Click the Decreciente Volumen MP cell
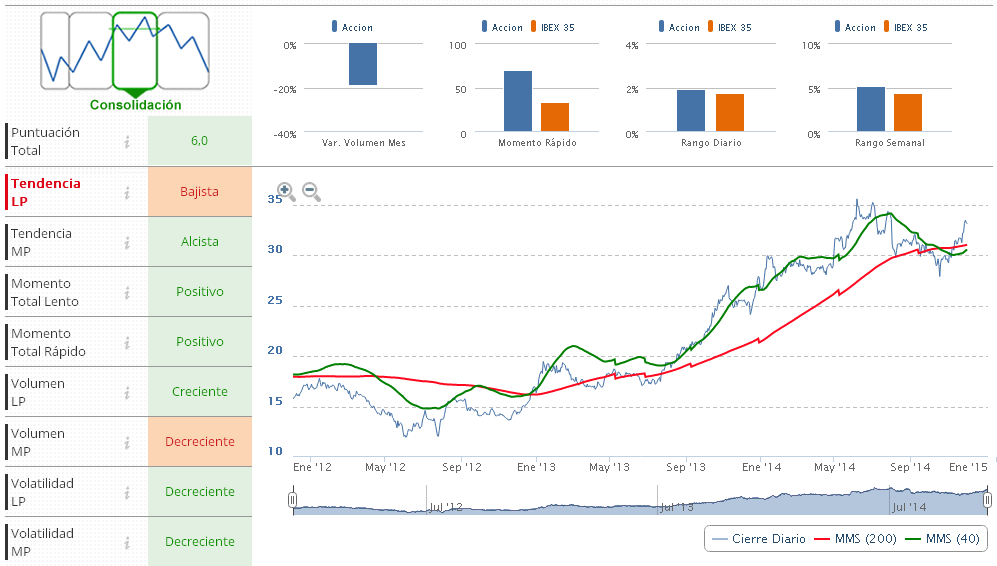This screenshot has width=997, height=566. 199,442
